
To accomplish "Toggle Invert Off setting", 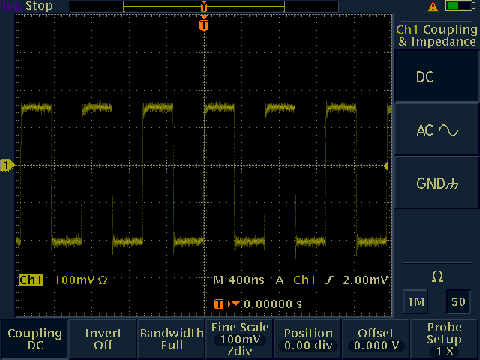I will tap(103, 339).
